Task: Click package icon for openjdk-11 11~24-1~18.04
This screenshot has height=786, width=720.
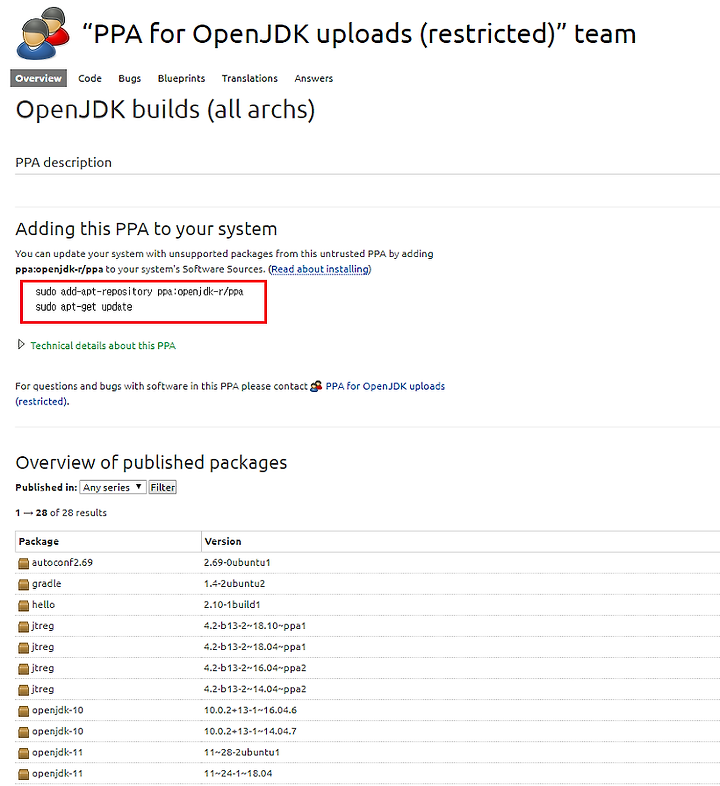Action: point(24,774)
